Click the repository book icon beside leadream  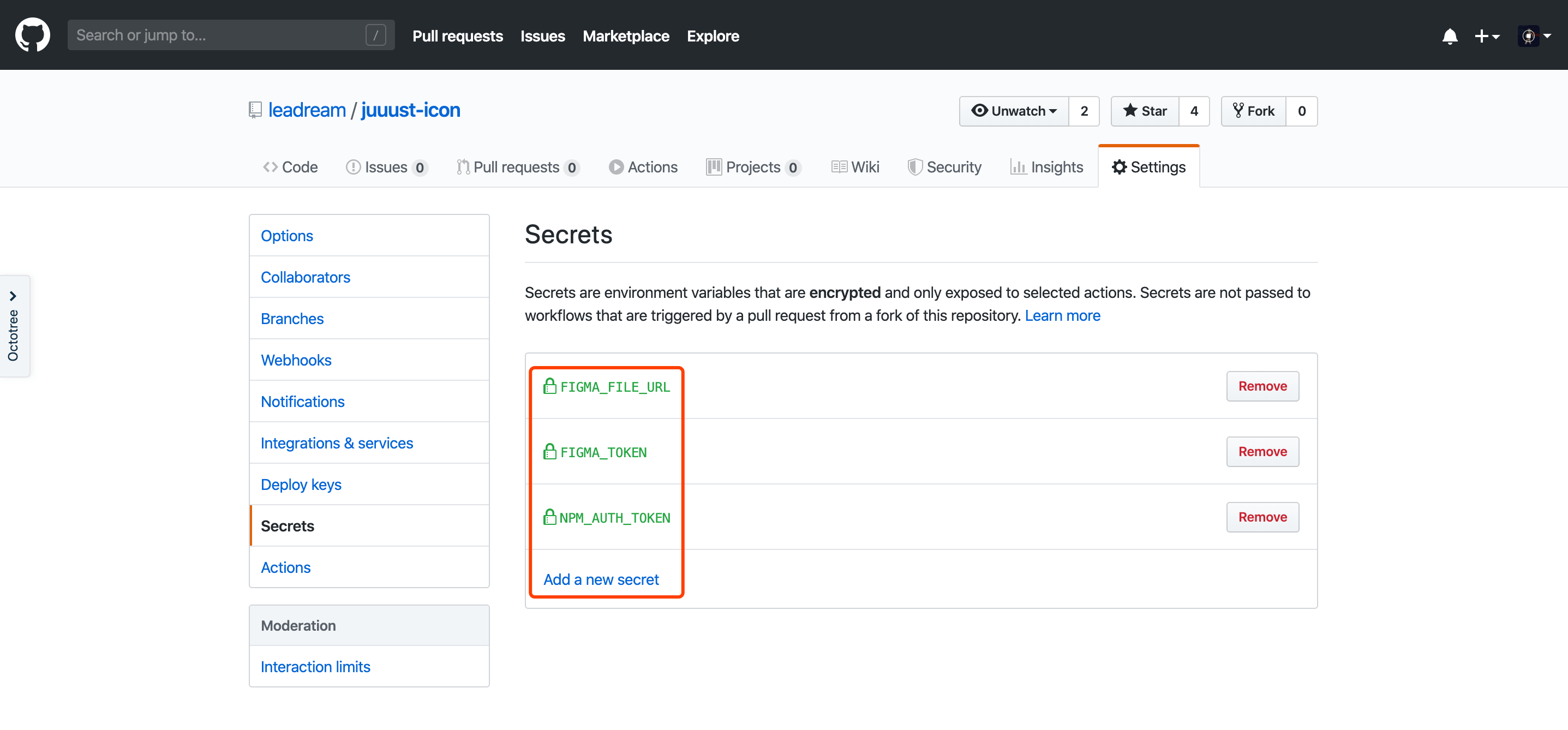(x=255, y=110)
